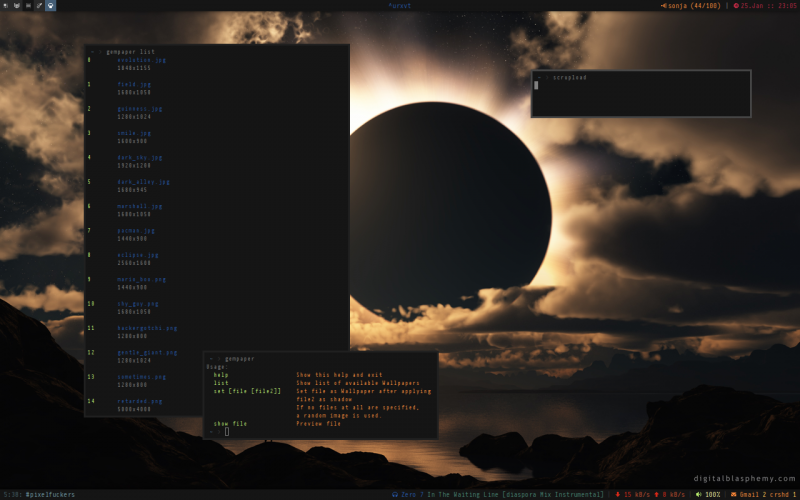Click the 15 kB/s download rate
The image size is (800, 500).
pos(637,494)
